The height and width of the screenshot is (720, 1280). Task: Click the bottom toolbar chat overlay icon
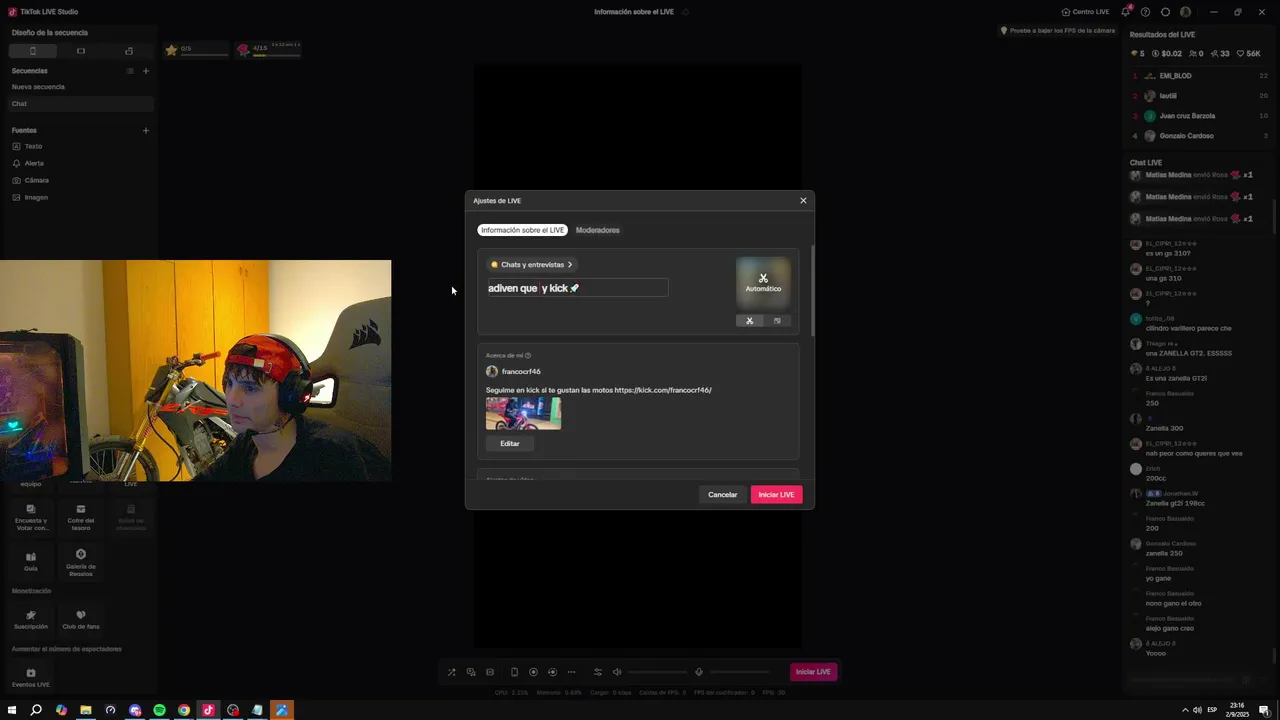471,672
